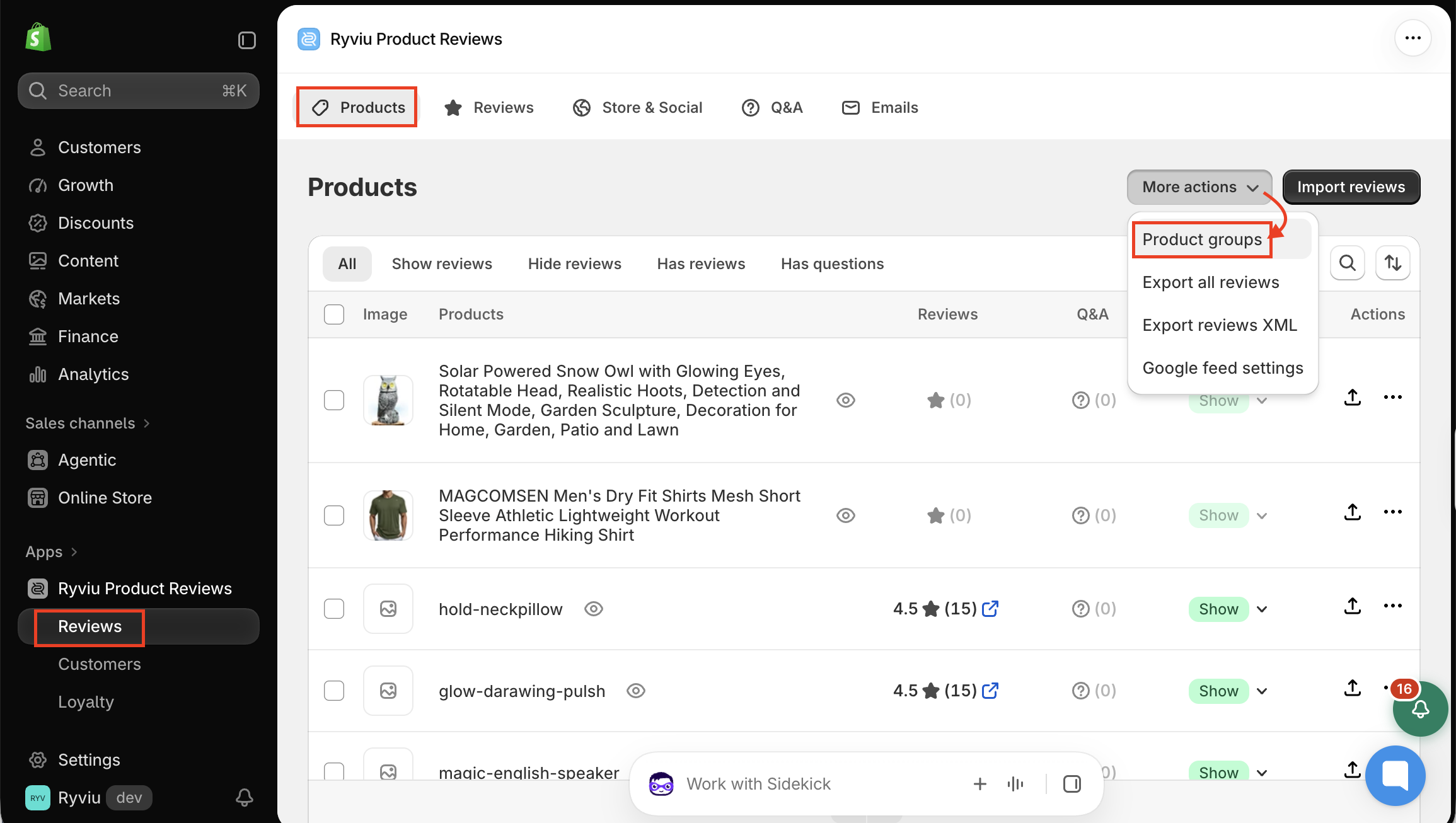Click the Shopify logo icon

38,38
